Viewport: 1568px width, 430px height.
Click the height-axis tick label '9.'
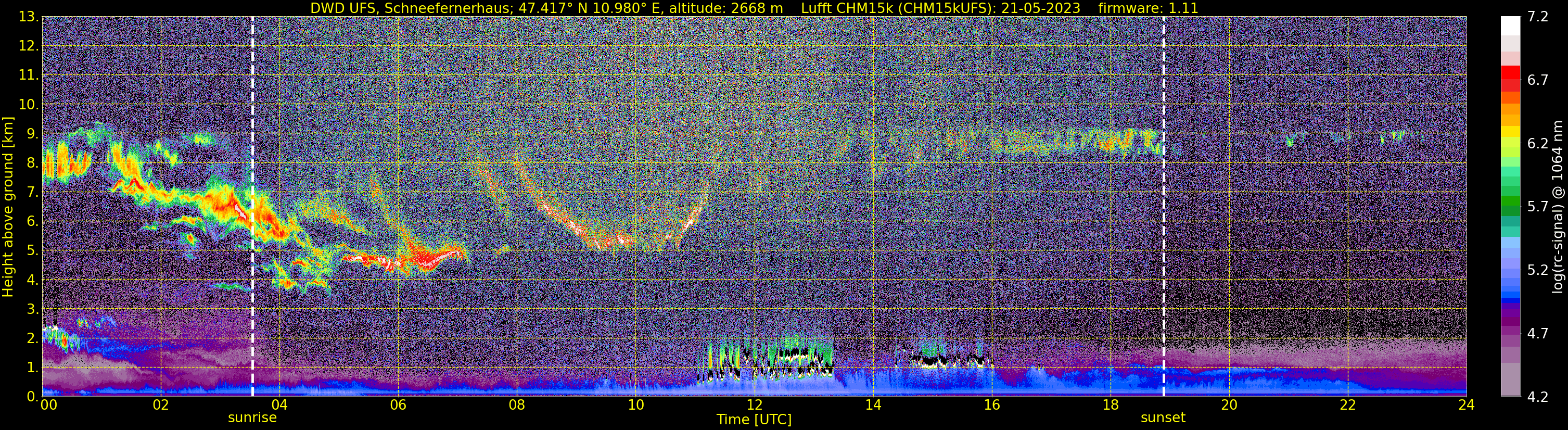click(33, 133)
